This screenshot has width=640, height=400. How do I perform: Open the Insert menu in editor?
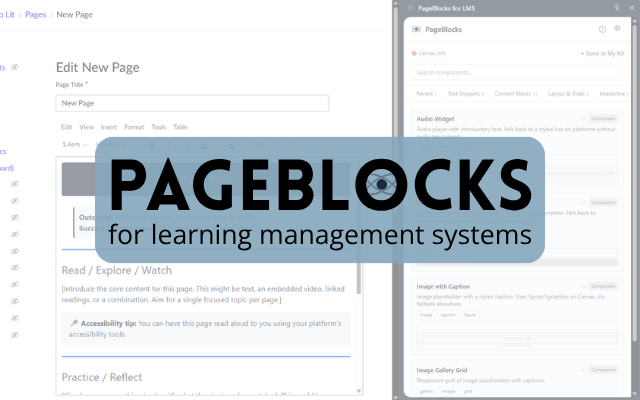(109, 127)
